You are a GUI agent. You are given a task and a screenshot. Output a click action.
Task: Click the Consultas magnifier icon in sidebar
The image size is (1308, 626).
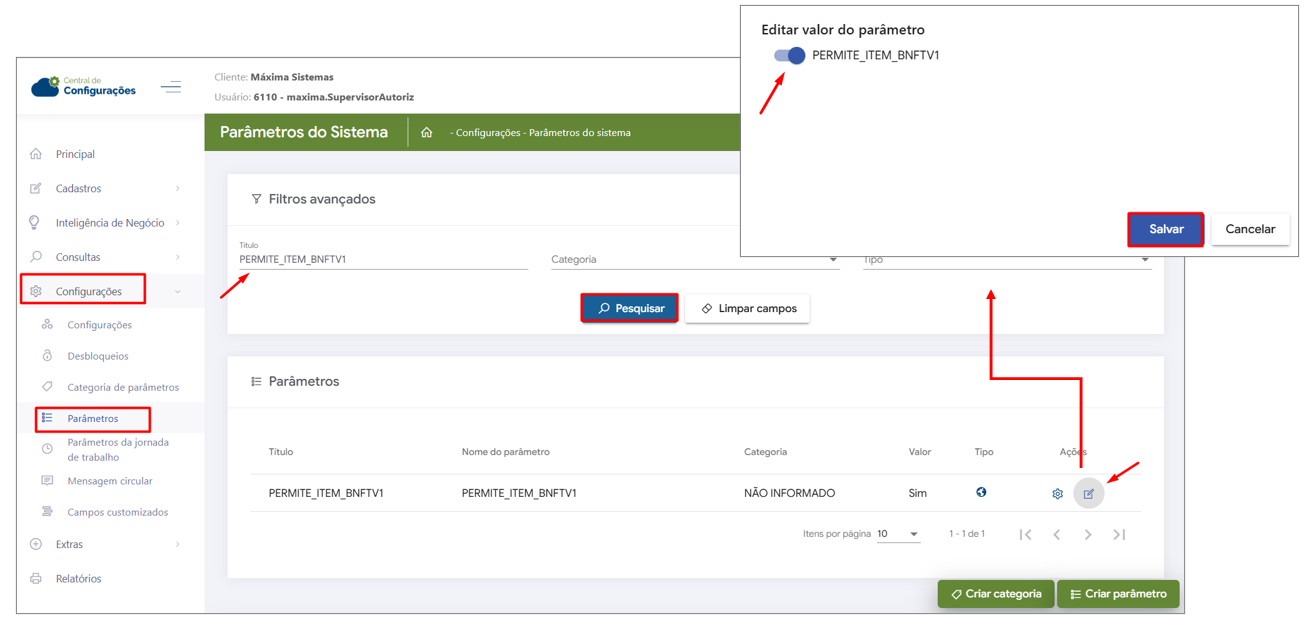pyautogui.click(x=36, y=257)
